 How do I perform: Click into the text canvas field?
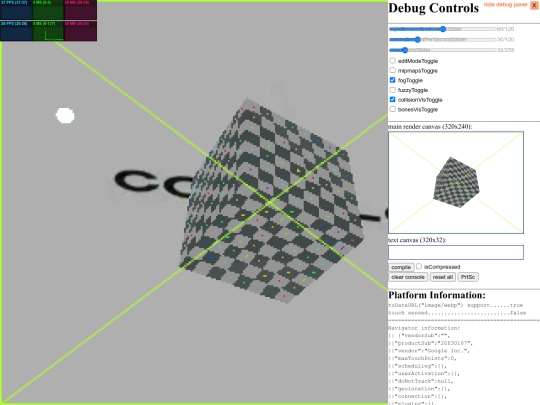[456, 252]
